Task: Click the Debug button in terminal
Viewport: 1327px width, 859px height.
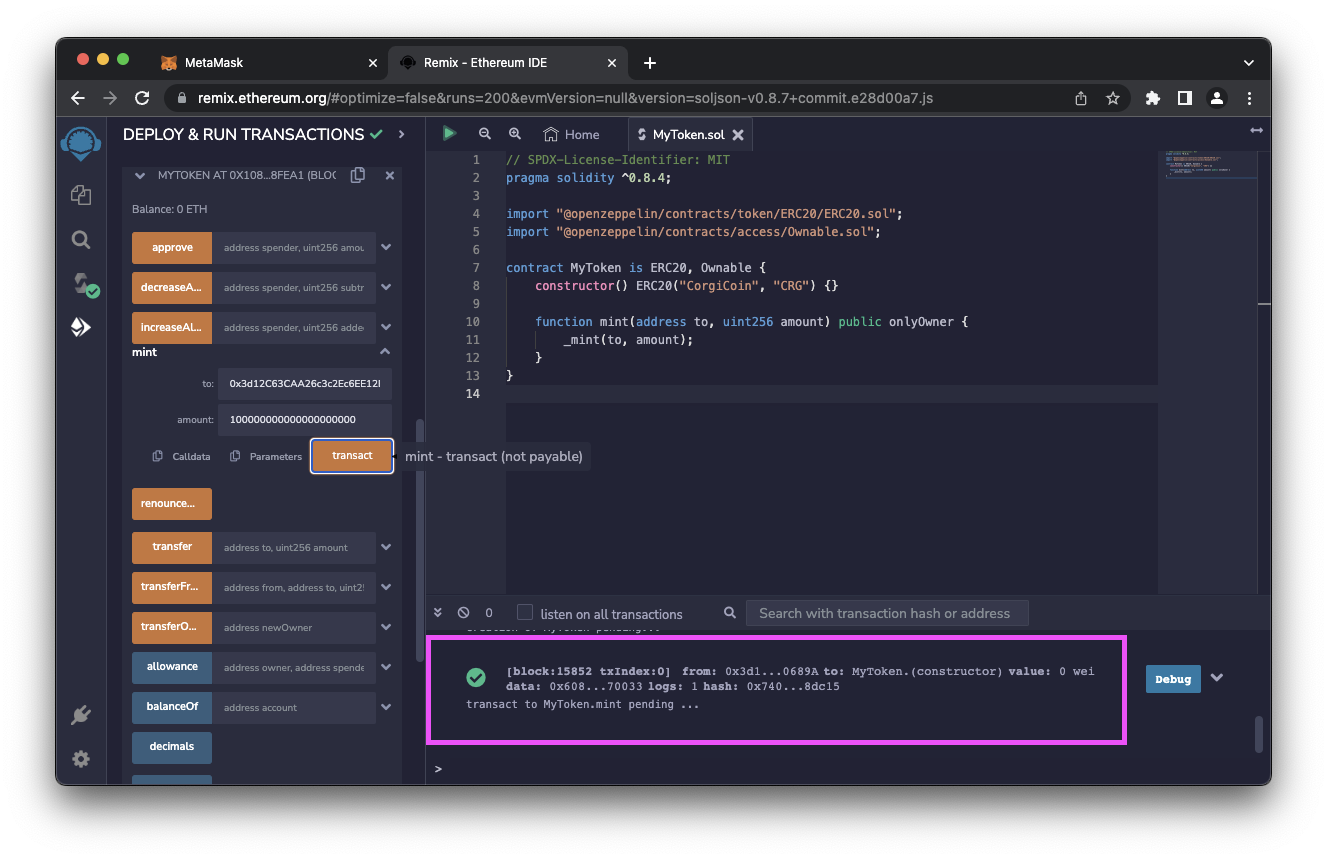Action: pyautogui.click(x=1173, y=679)
